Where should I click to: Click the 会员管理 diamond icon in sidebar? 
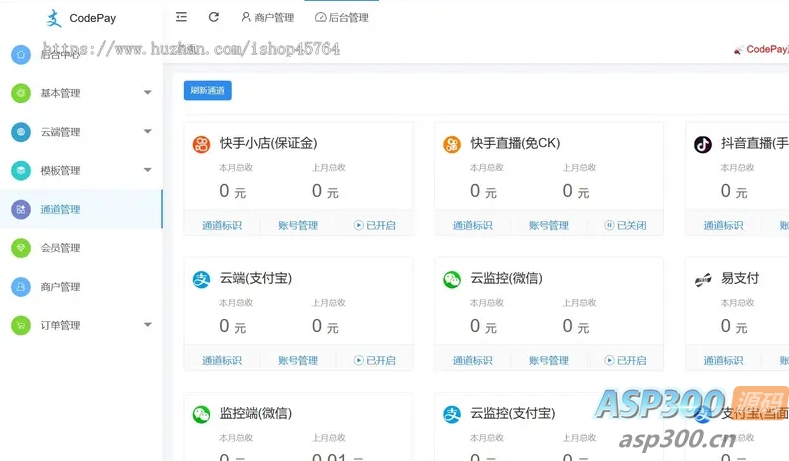[x=21, y=248]
